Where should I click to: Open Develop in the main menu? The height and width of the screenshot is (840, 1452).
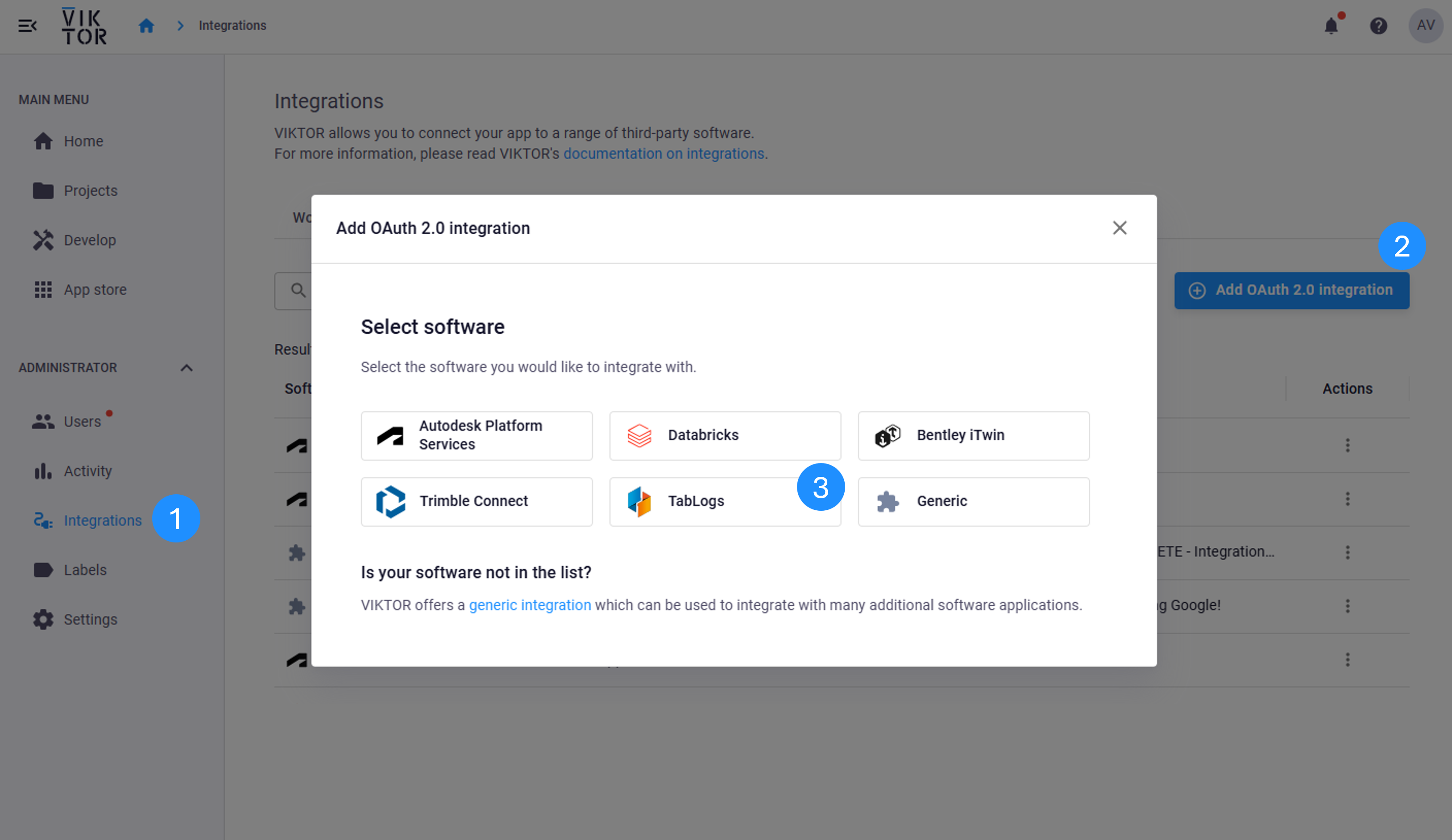tap(90, 240)
